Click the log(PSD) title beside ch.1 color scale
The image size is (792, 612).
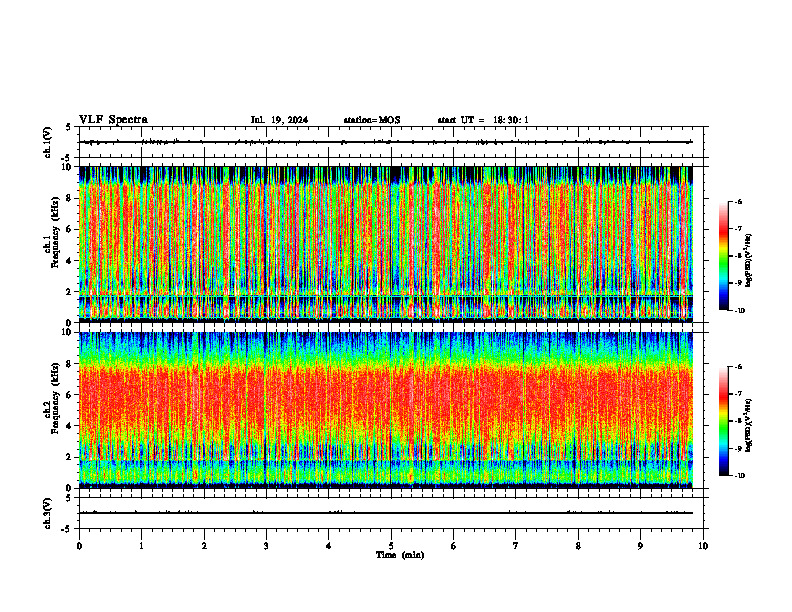749,261
